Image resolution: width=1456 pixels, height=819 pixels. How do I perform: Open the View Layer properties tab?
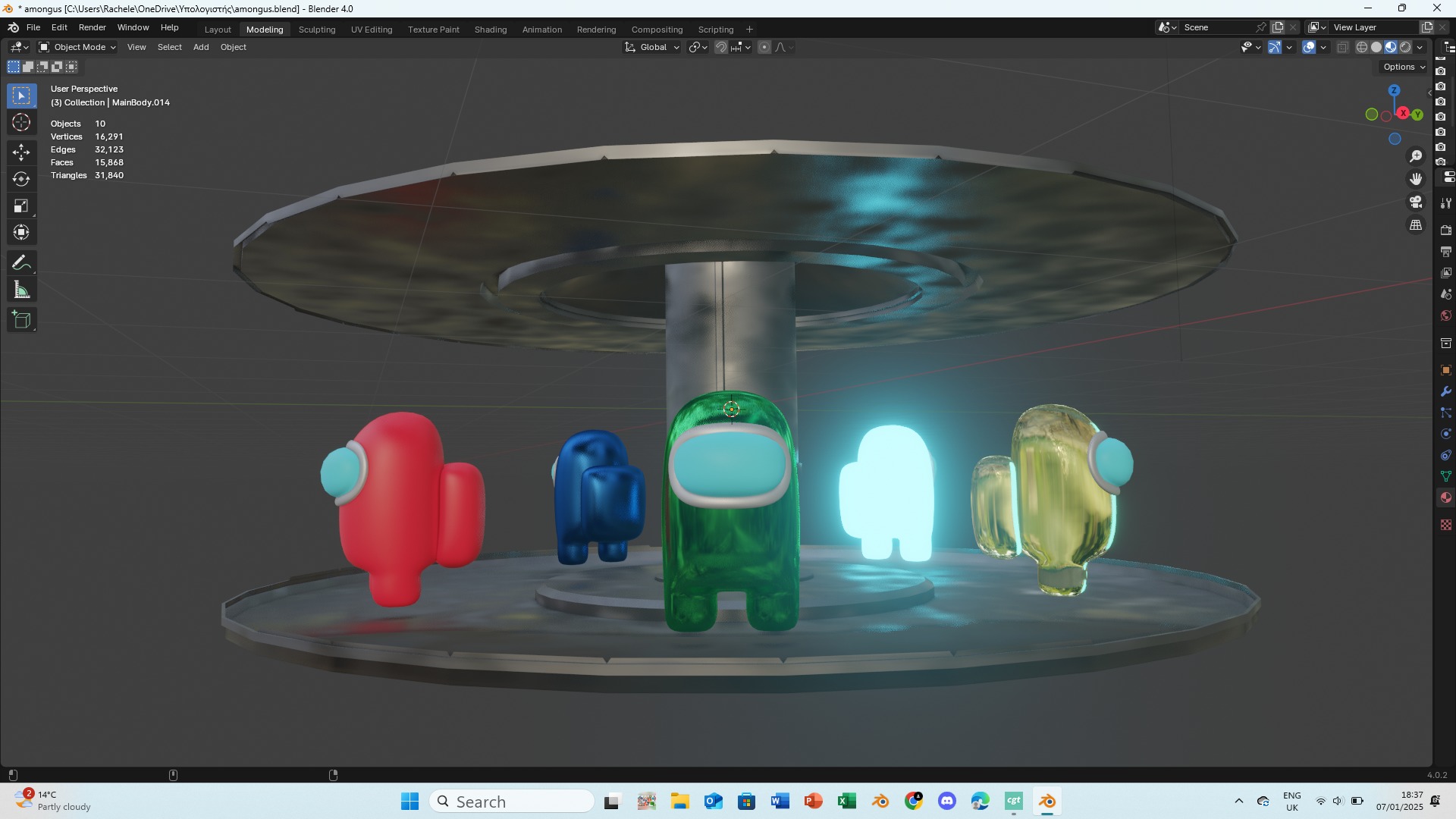1446,272
